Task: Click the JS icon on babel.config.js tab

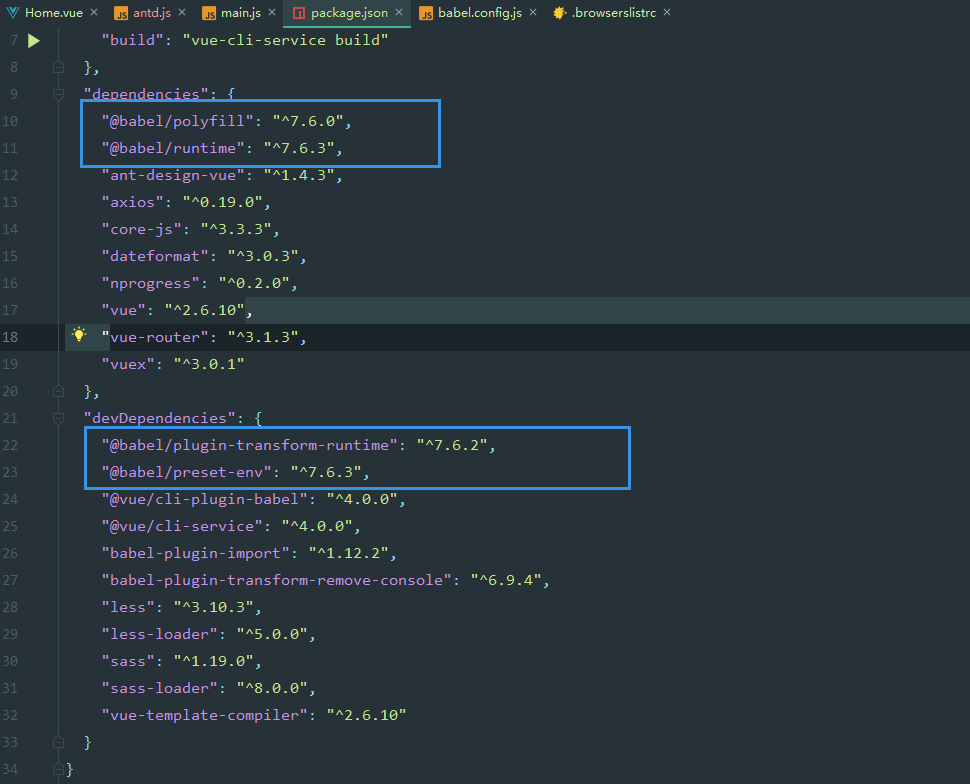Action: [426, 14]
